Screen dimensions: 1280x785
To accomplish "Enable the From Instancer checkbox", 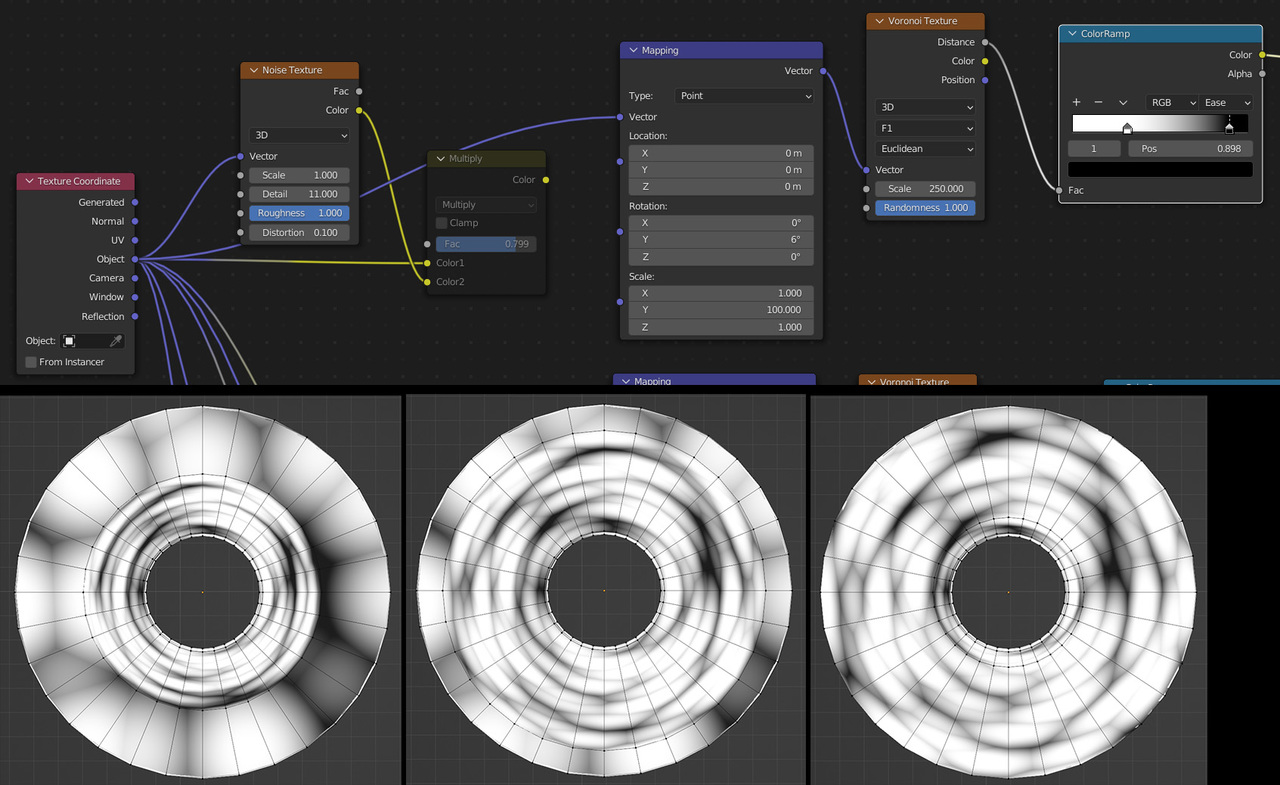I will coord(31,362).
